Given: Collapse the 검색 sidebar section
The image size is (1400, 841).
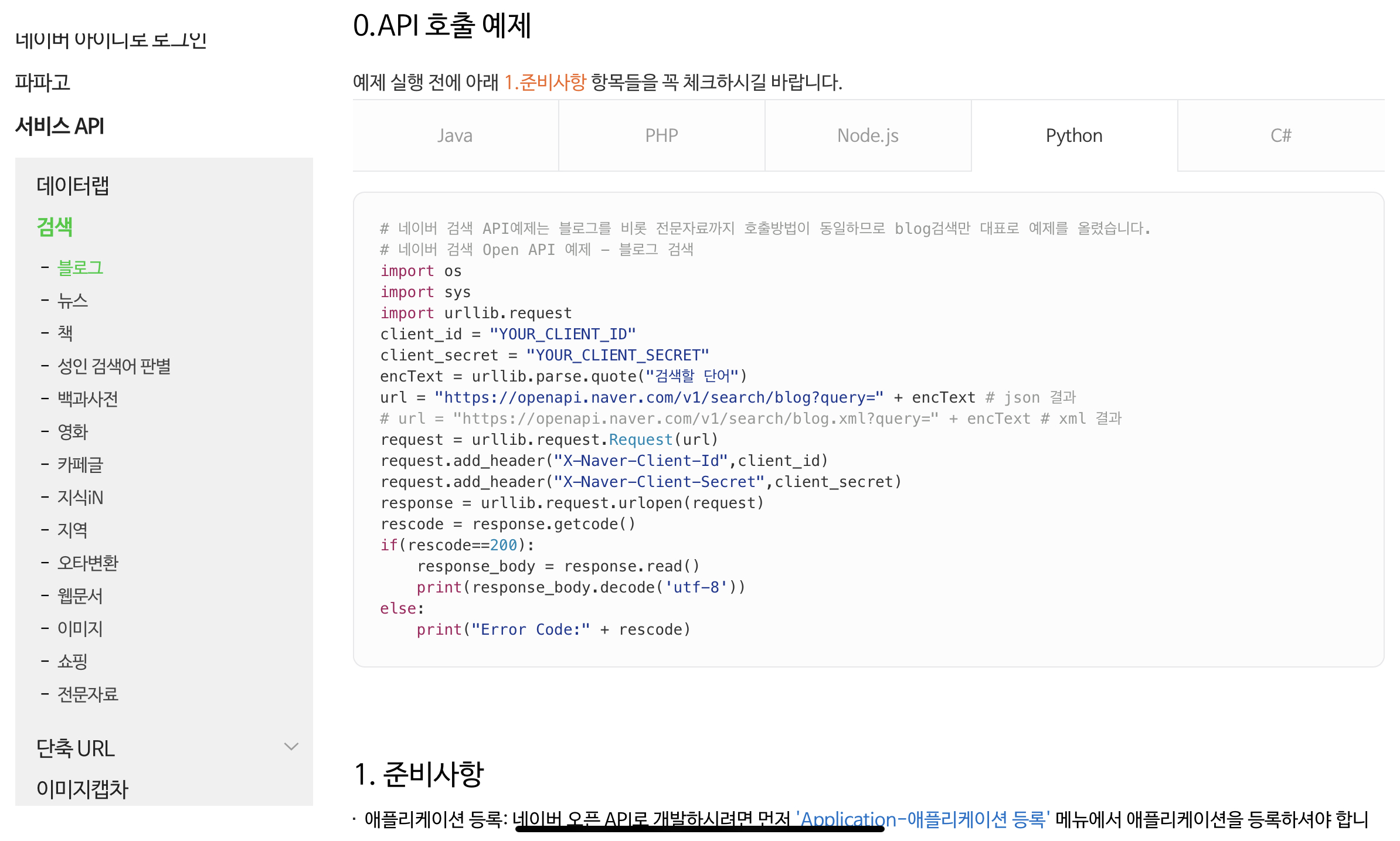Looking at the screenshot, I should pyautogui.click(x=55, y=227).
